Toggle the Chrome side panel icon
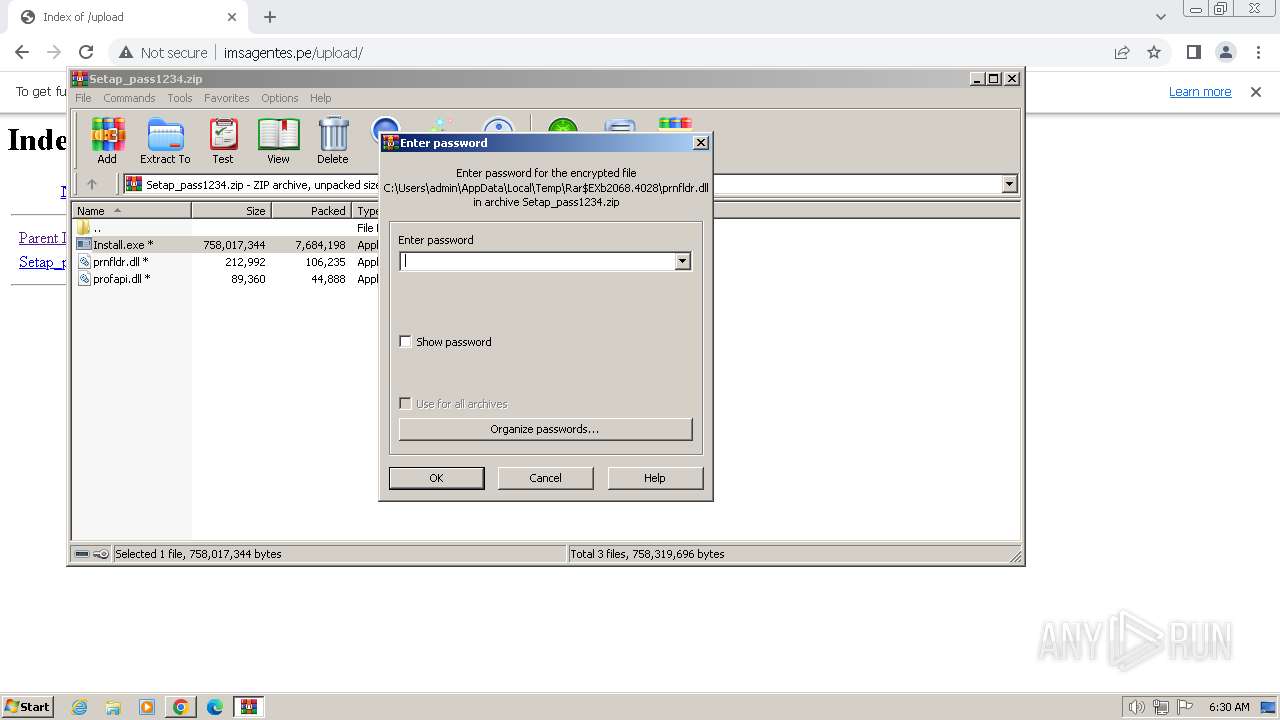The width and height of the screenshot is (1280, 720). tap(1194, 52)
